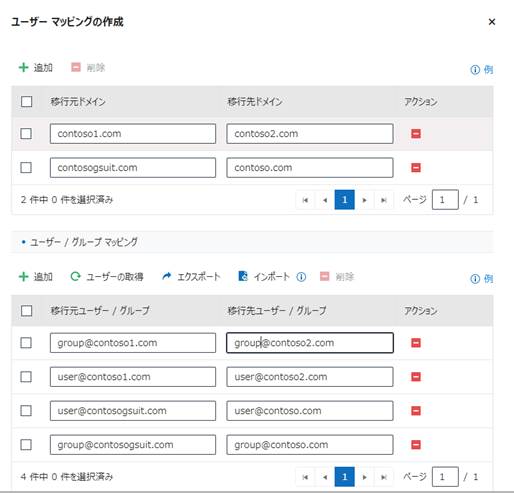Click info icon next to インポート
514x493 pixels.
[301, 277]
